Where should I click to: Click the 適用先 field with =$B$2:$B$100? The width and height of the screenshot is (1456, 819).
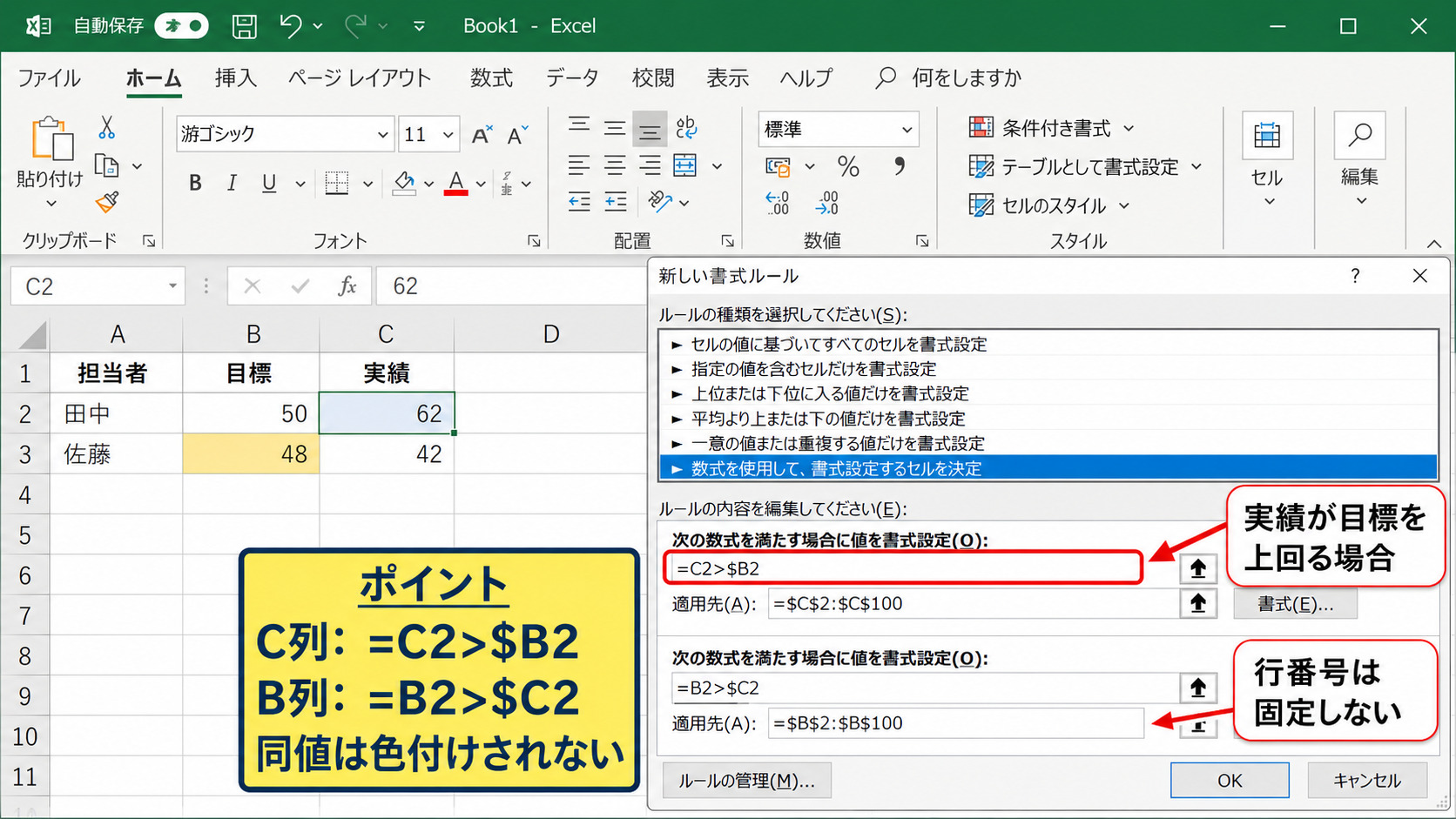pyautogui.click(x=955, y=723)
